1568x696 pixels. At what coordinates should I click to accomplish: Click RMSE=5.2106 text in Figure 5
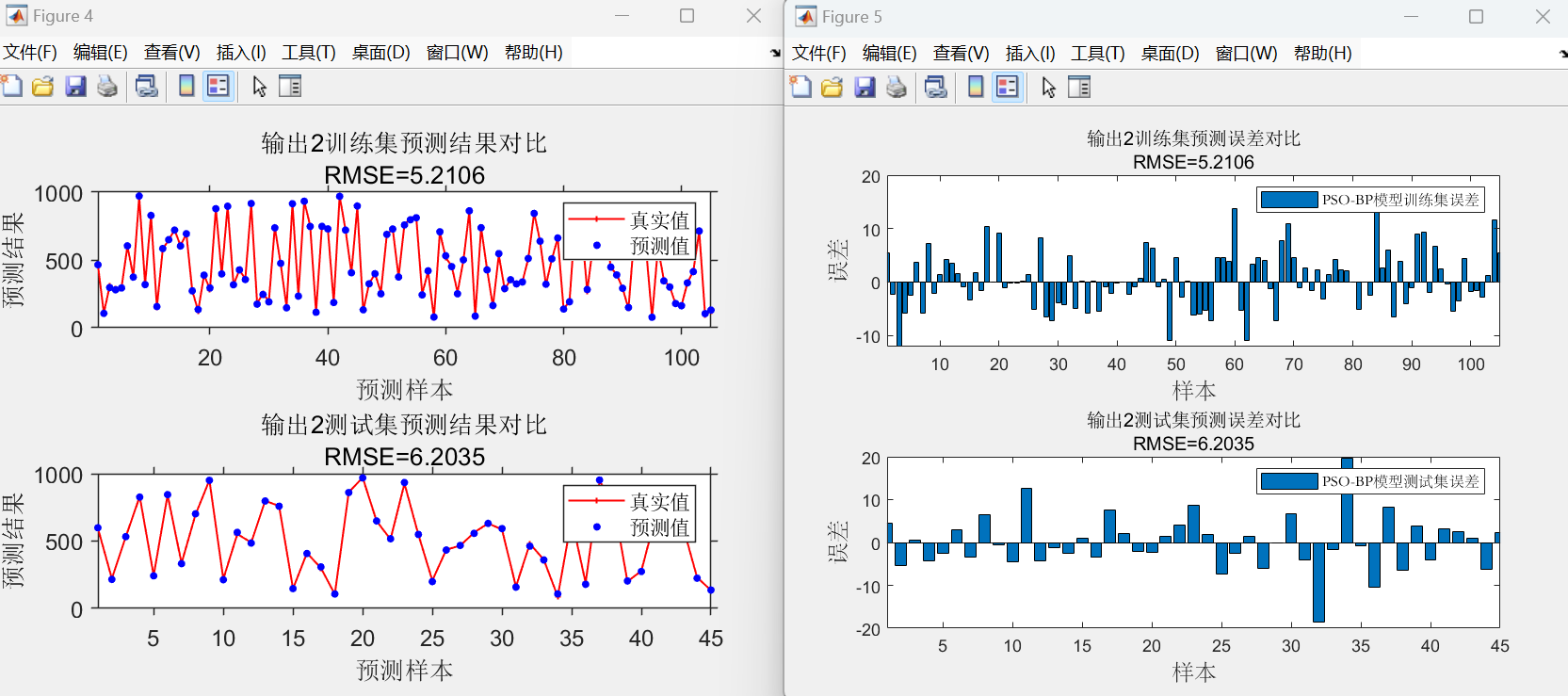1193,162
